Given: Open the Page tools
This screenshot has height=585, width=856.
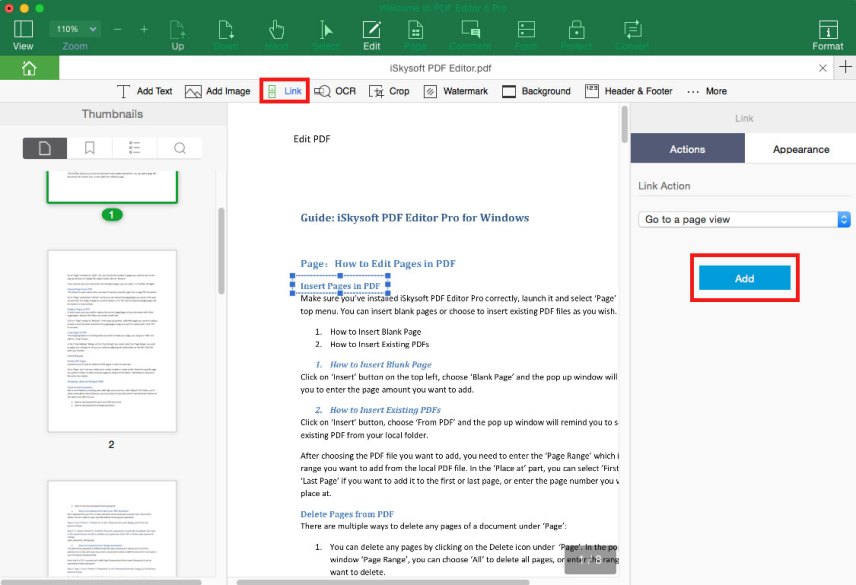Looking at the screenshot, I should click(415, 35).
